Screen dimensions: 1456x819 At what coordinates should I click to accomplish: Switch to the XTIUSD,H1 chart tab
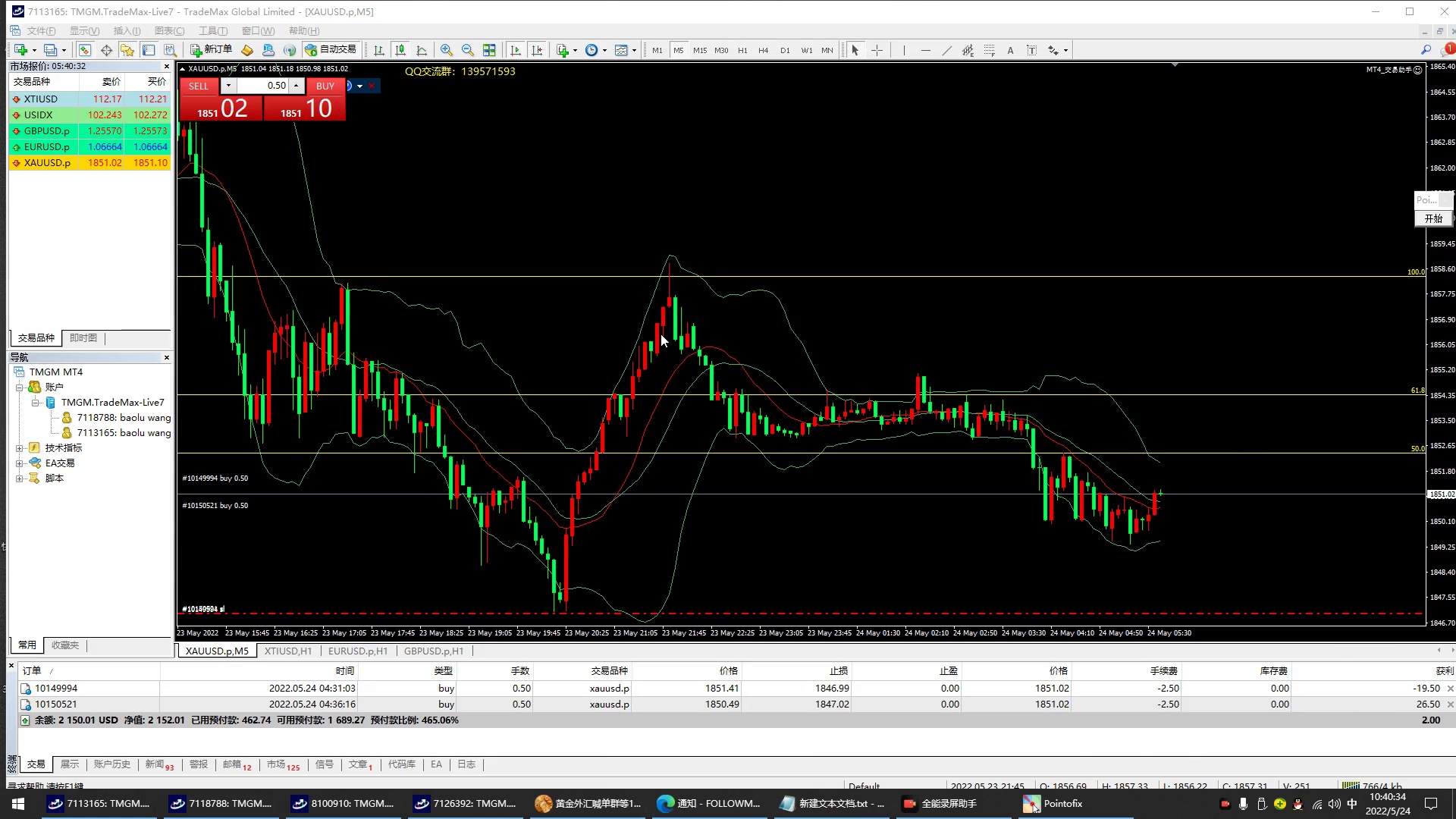tap(287, 651)
